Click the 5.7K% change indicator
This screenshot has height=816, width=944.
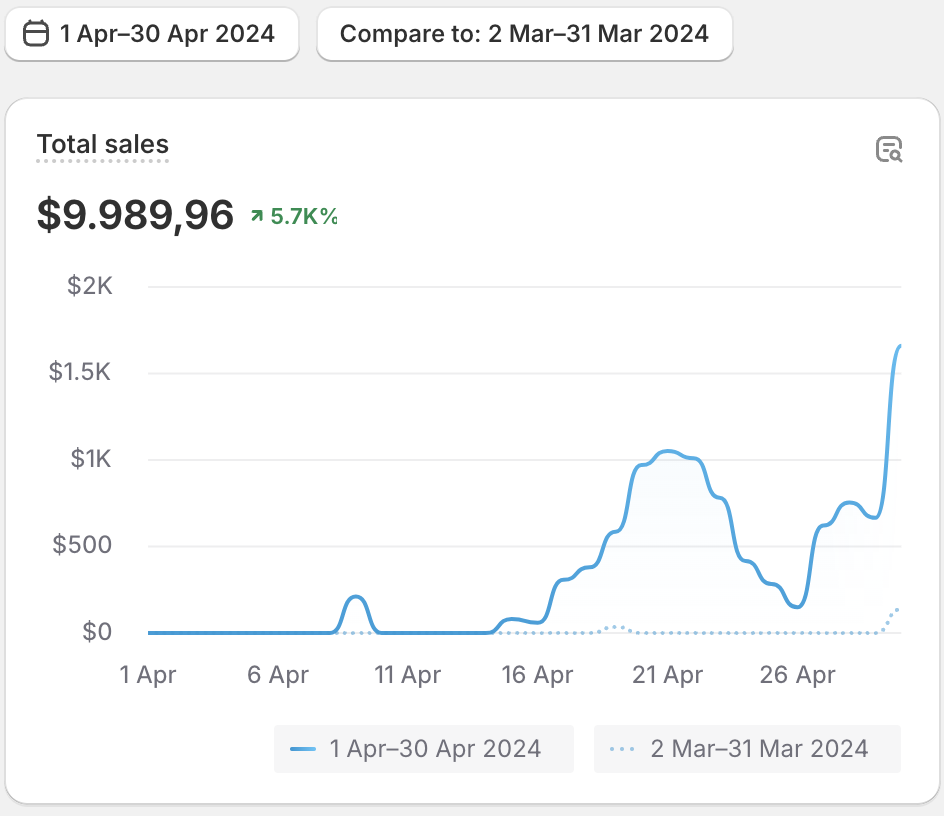click(x=304, y=215)
